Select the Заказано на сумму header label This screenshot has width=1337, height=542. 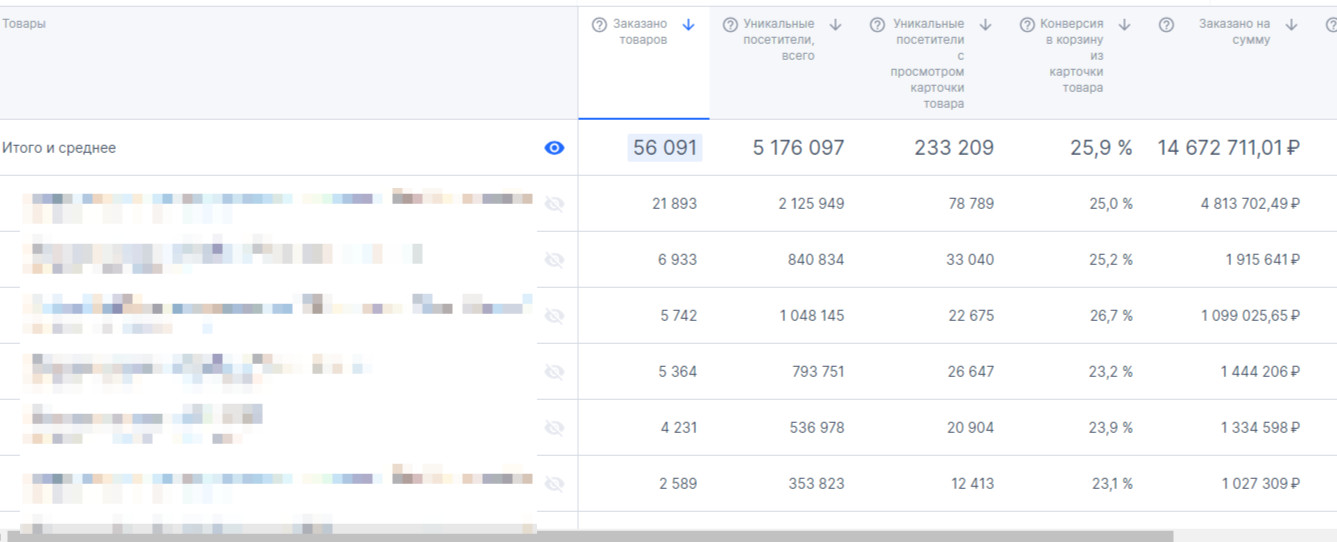coord(1235,32)
